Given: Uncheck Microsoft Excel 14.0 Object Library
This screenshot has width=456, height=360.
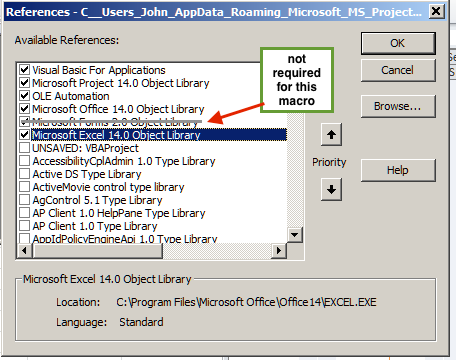Looking at the screenshot, I should click(24, 135).
